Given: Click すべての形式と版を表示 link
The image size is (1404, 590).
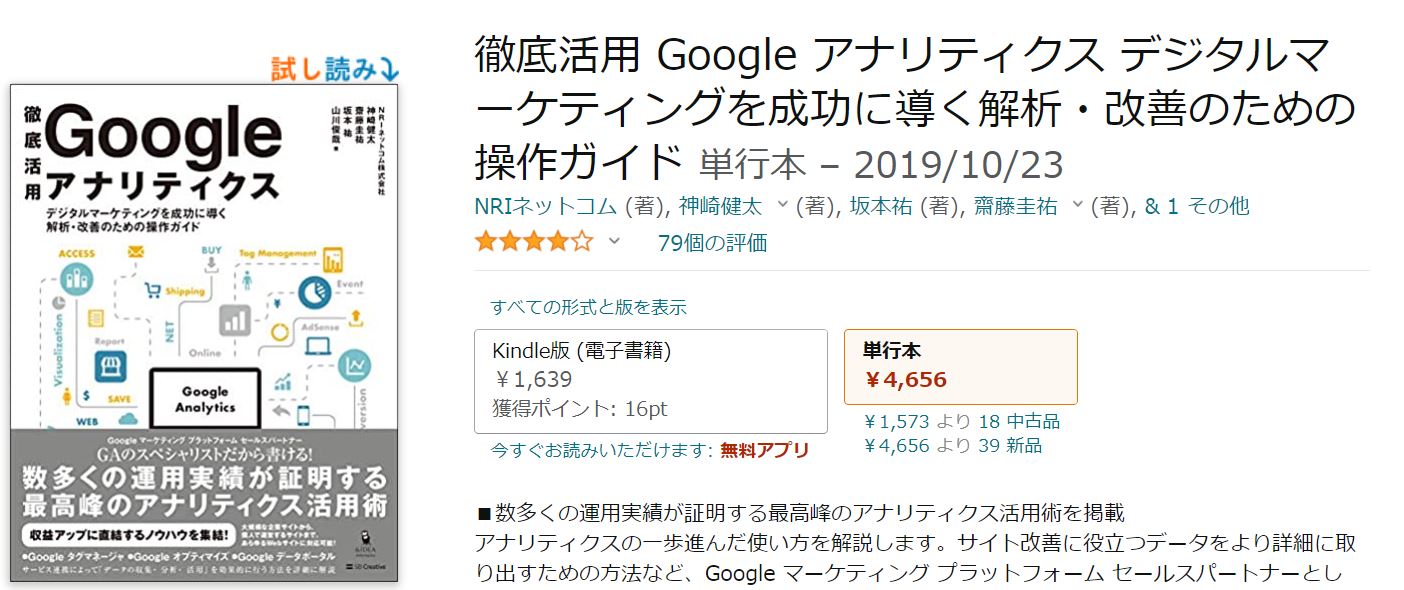Looking at the screenshot, I should point(588,307).
